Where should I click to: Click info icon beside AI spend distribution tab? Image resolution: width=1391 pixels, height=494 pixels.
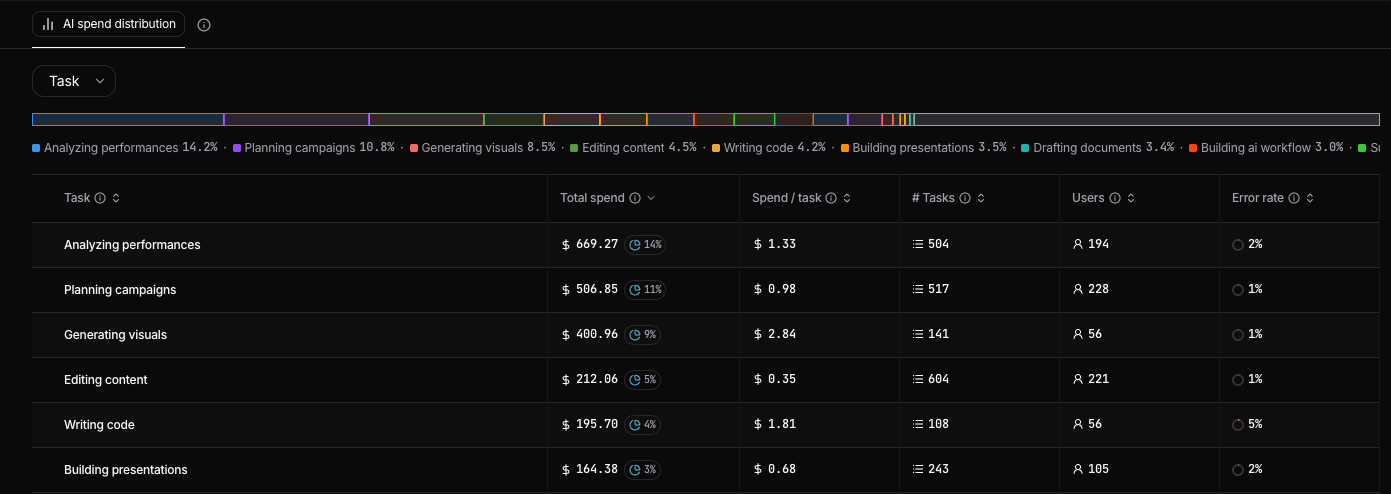point(204,25)
